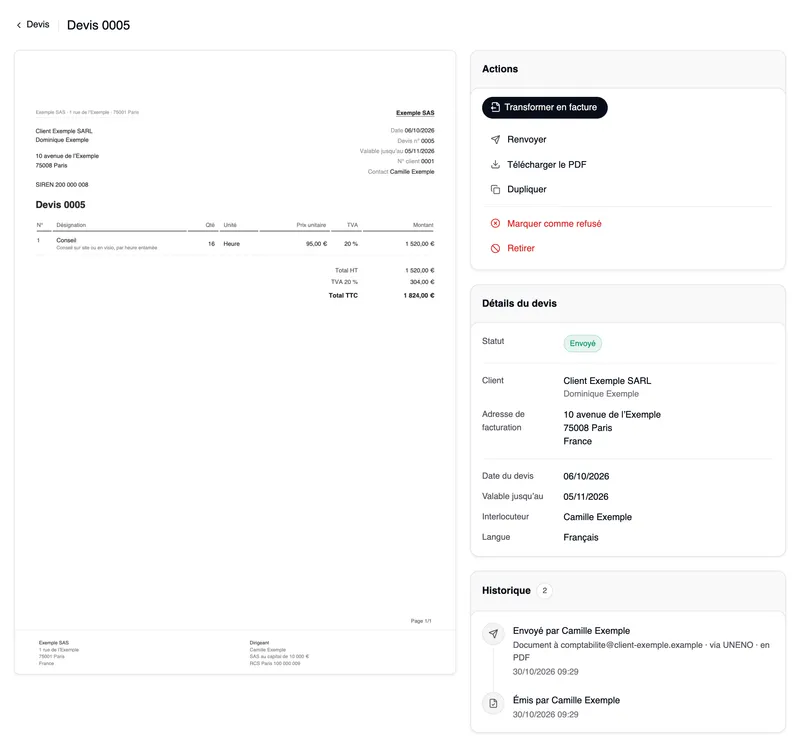Click the Total TTC amount 1 824,00 €

419,295
